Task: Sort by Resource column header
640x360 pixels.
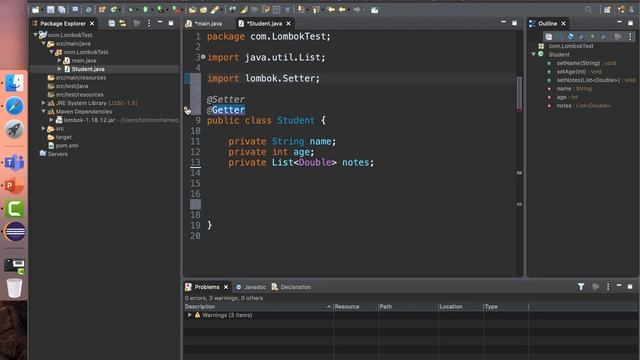Action: tap(356, 307)
